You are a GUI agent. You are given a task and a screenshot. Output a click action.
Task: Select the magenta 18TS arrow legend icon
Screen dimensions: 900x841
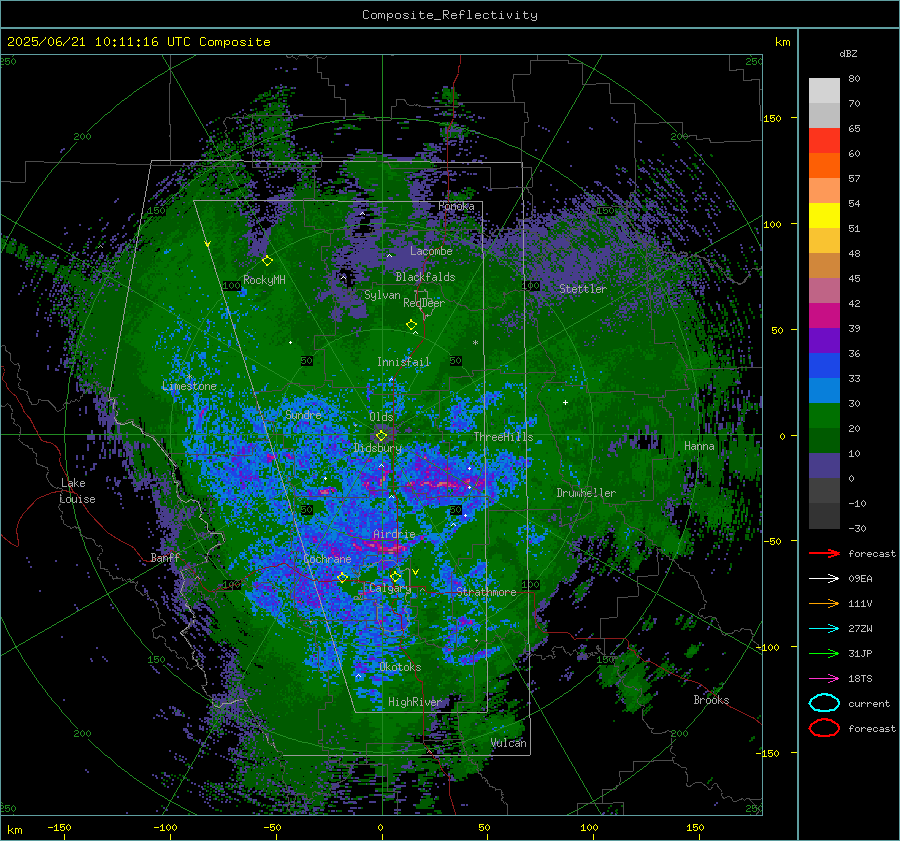pos(824,679)
